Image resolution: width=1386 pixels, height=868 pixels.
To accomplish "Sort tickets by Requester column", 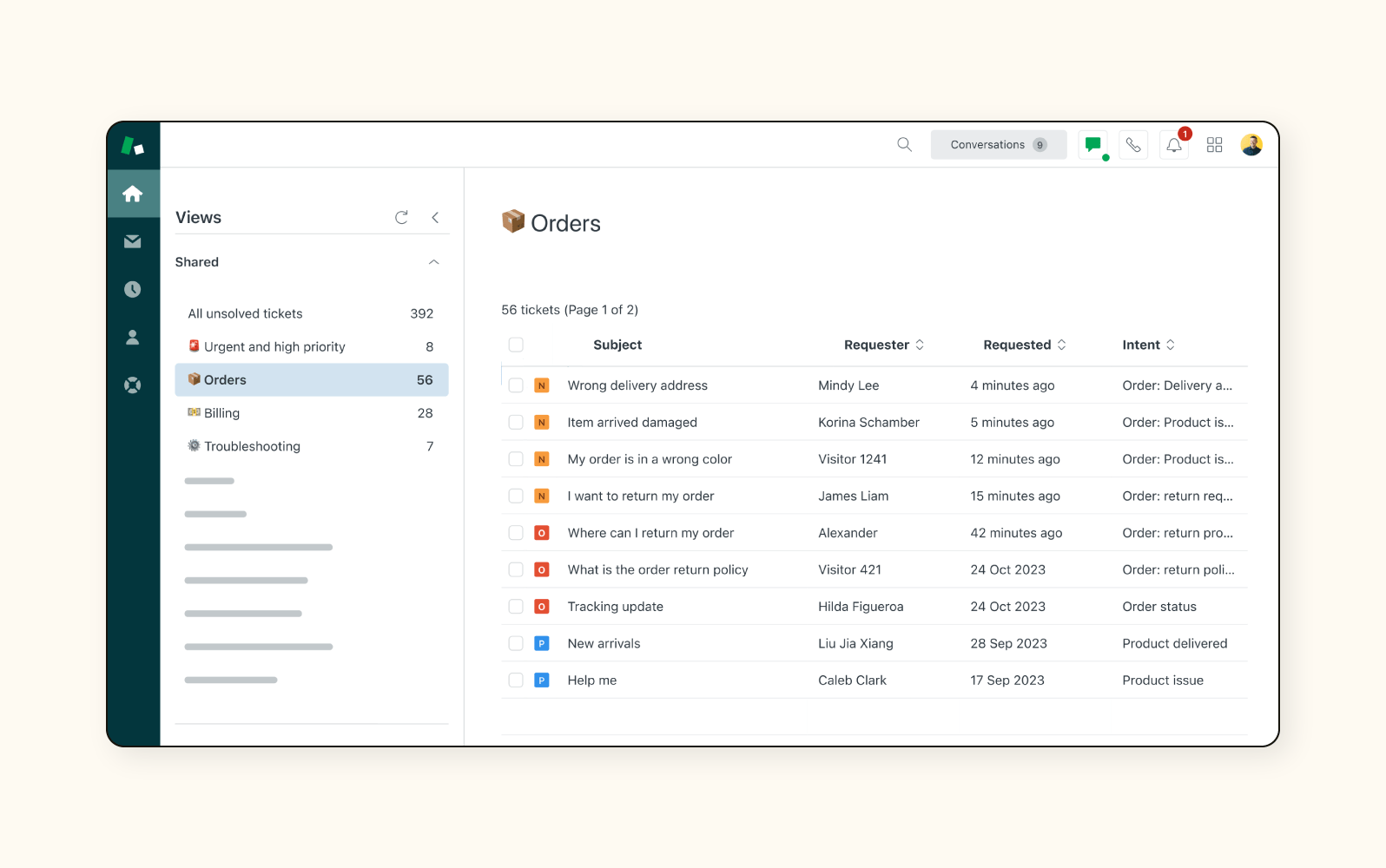I will pyautogui.click(x=883, y=345).
